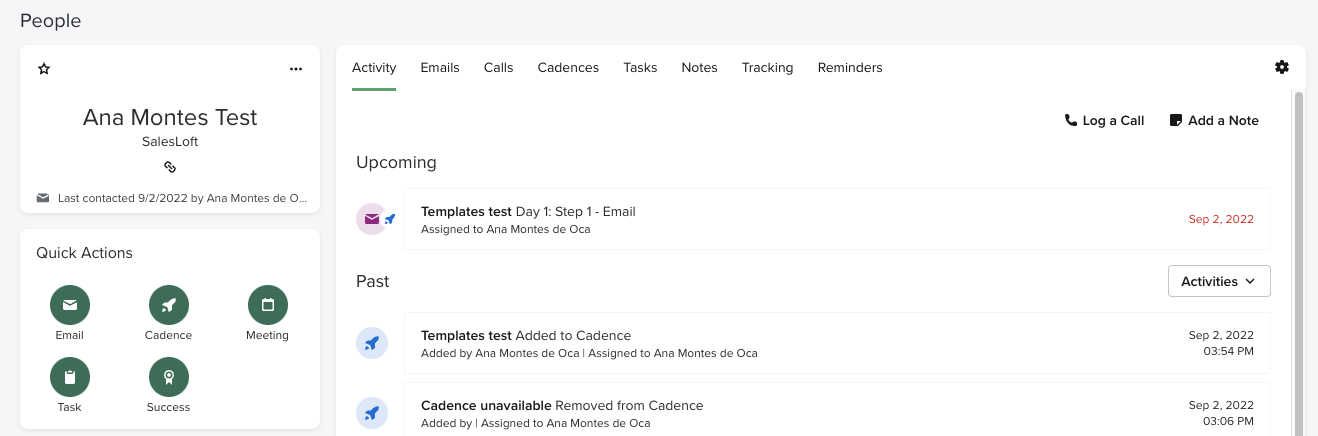Open the three-dot more options menu

tap(295, 69)
